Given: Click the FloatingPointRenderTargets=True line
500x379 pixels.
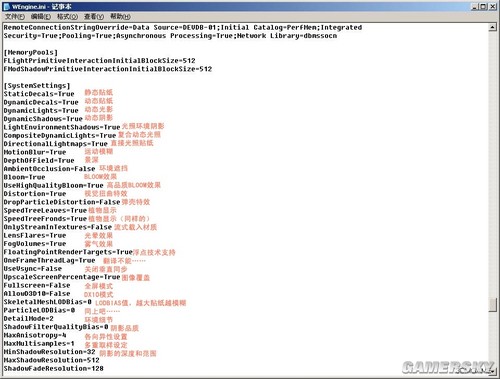Looking at the screenshot, I should pyautogui.click(x=68, y=252).
